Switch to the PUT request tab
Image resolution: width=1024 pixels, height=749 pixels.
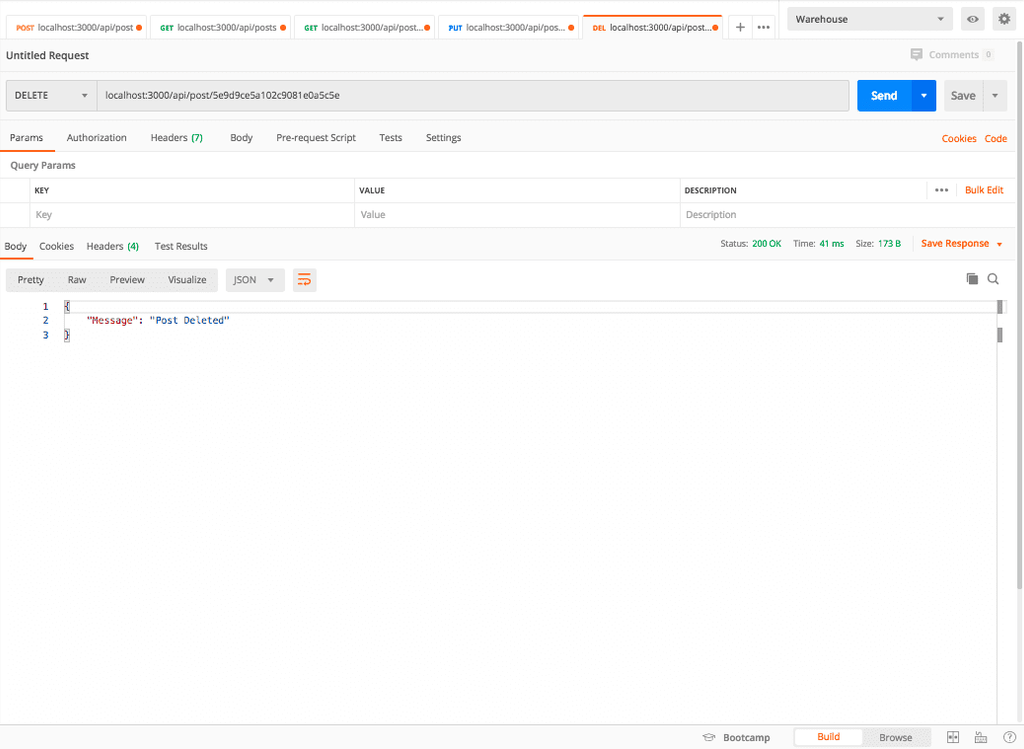tap(508, 27)
